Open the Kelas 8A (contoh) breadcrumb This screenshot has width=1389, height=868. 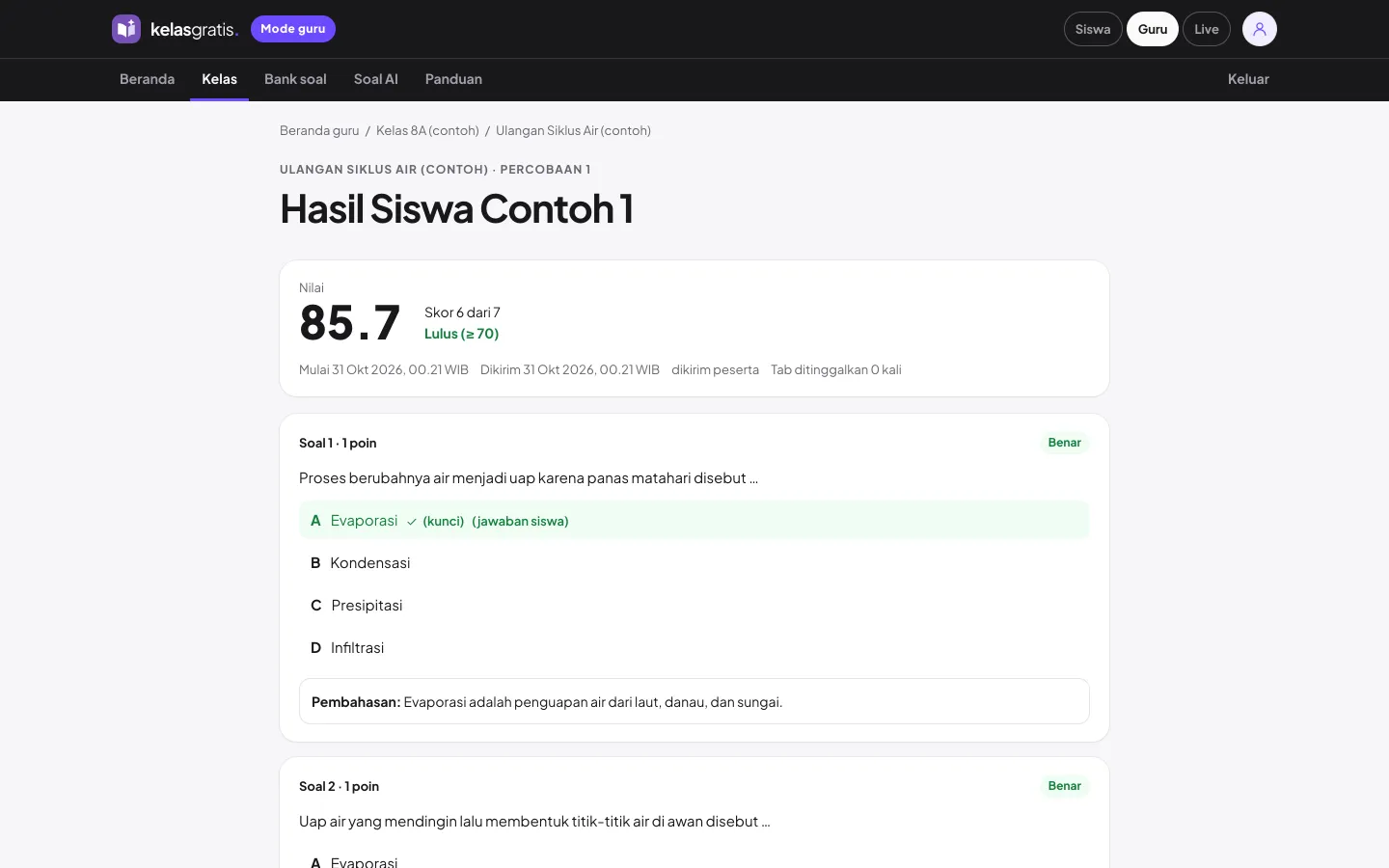pyautogui.click(x=427, y=130)
